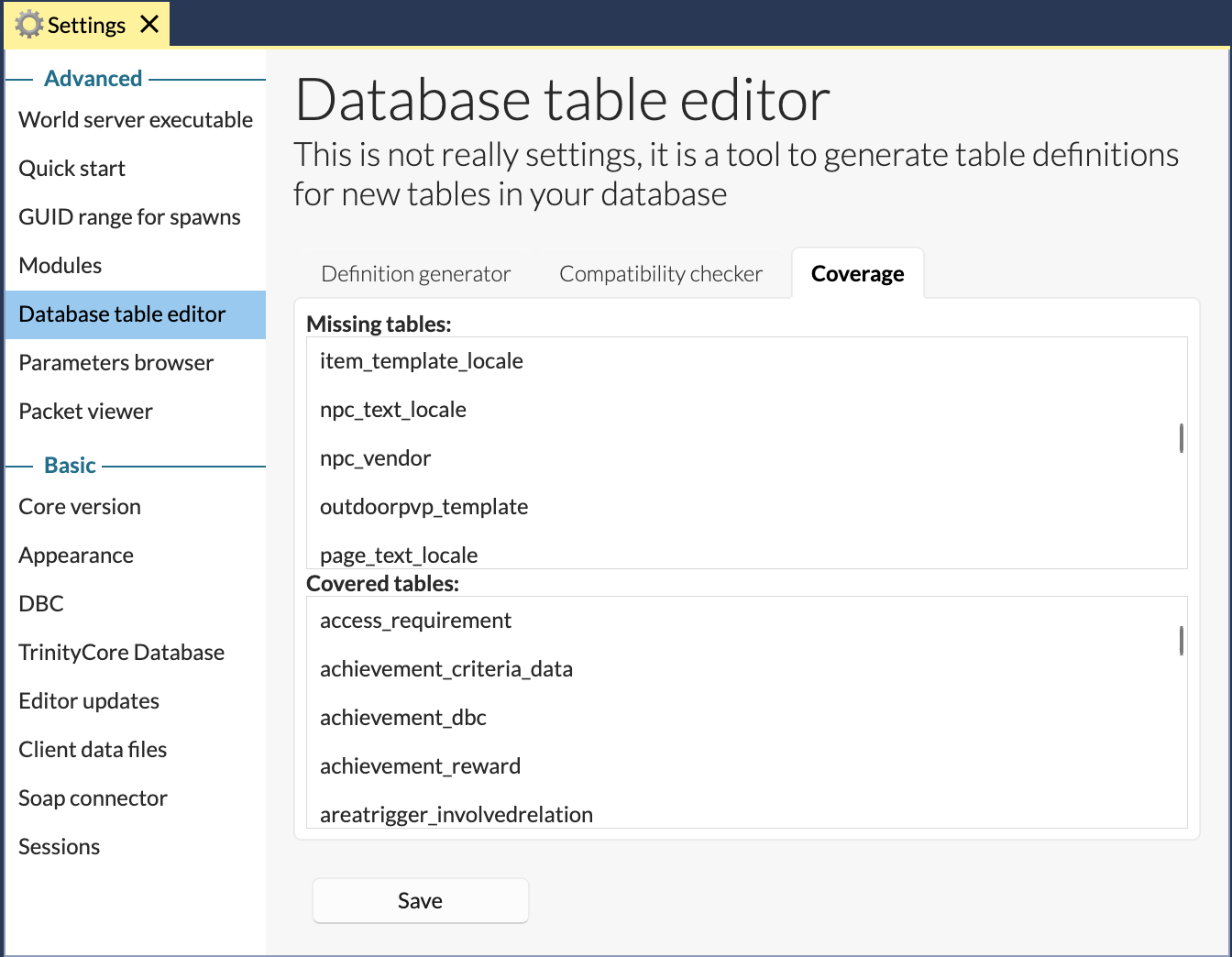Close the Settings tab
This screenshot has height=957, width=1232.
[x=149, y=25]
